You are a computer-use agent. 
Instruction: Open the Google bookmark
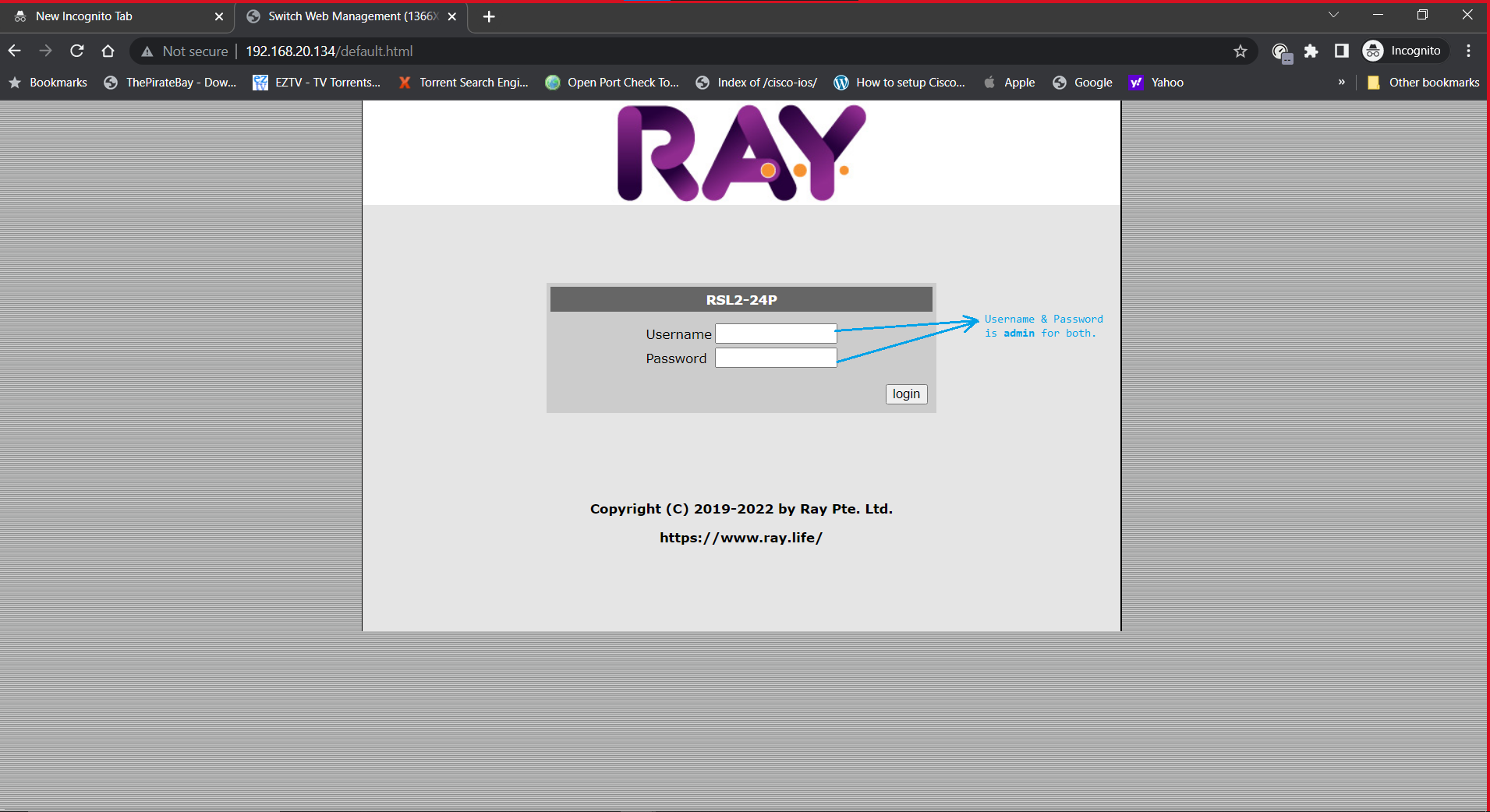click(1083, 82)
